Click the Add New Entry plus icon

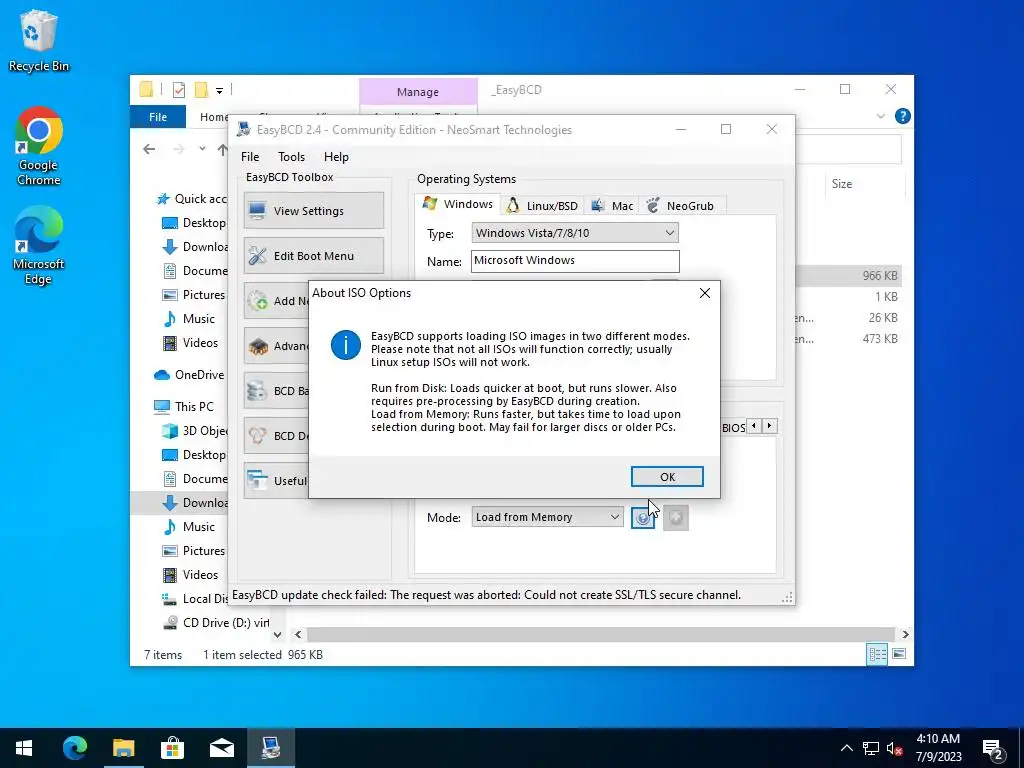257,301
